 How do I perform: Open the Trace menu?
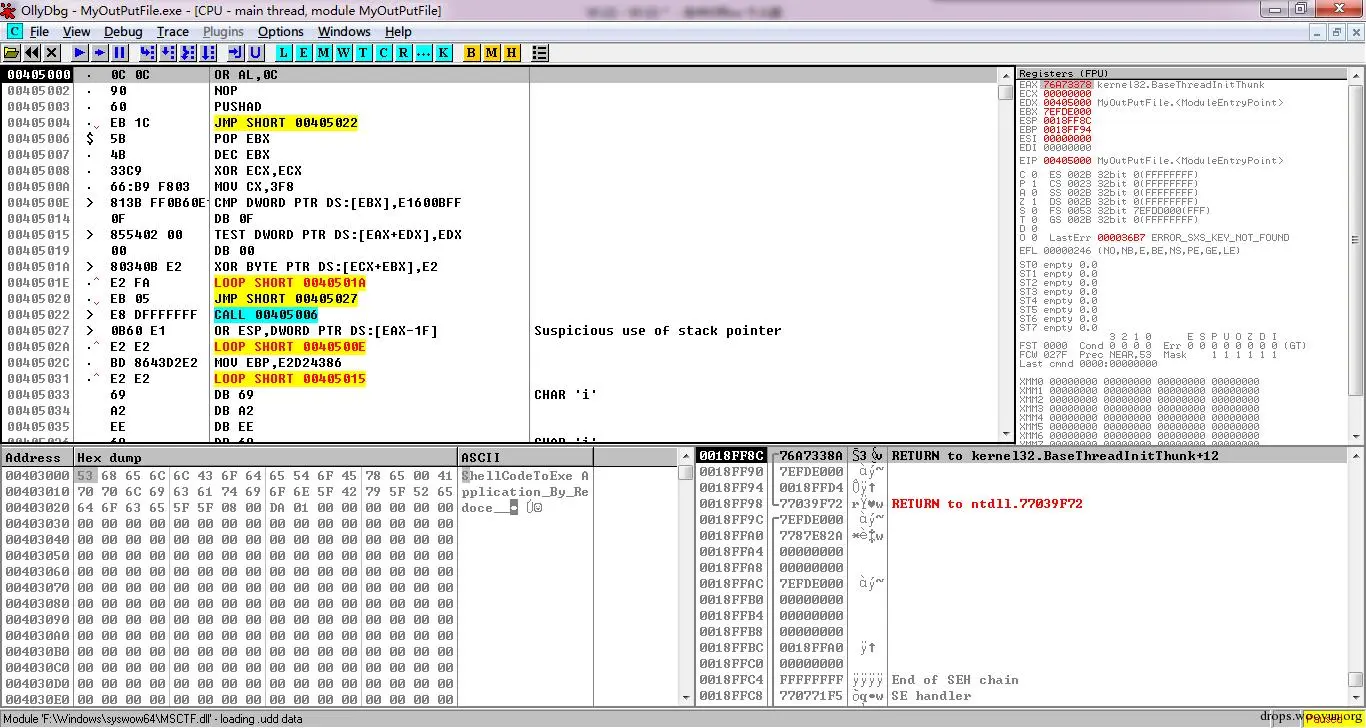click(173, 32)
